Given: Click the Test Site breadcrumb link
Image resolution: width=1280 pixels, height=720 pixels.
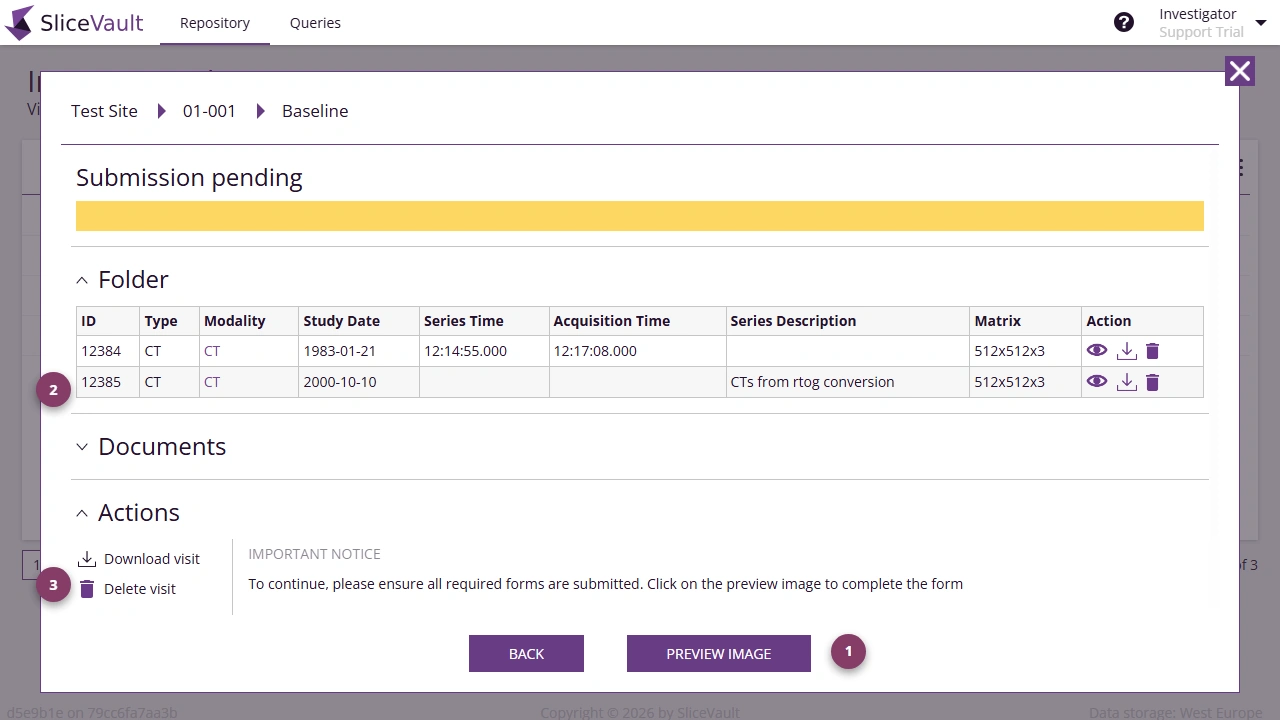Looking at the screenshot, I should pos(104,111).
